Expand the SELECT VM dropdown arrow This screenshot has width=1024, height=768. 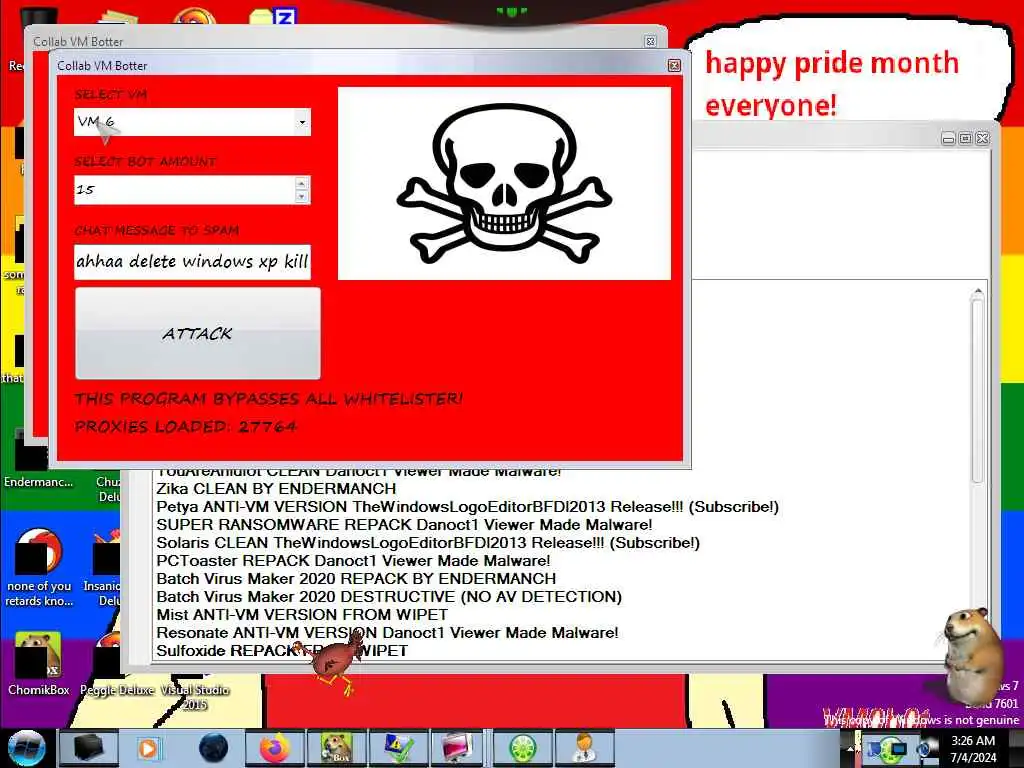pos(302,122)
